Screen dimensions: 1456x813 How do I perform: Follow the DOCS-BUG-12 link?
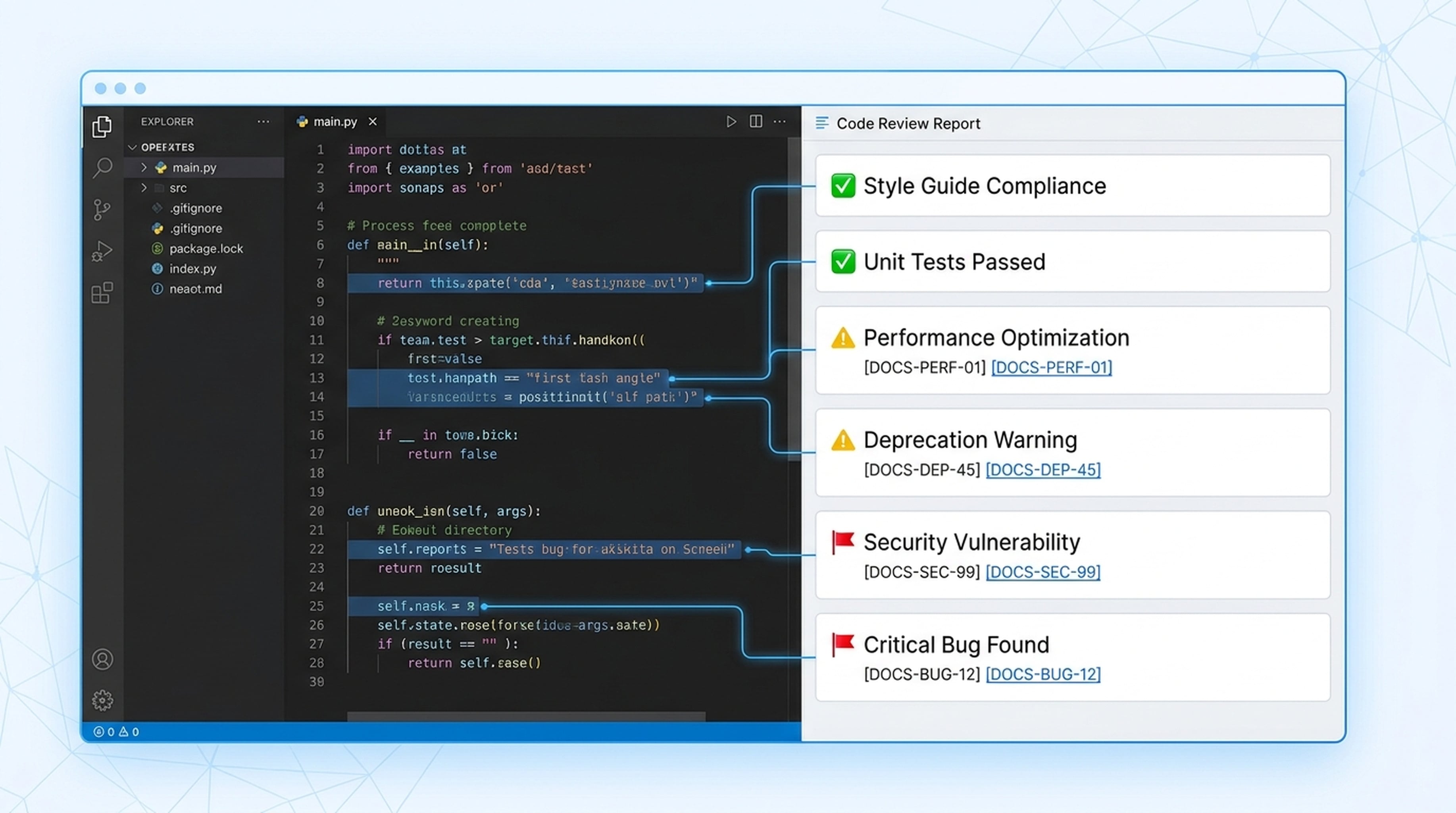click(1043, 674)
